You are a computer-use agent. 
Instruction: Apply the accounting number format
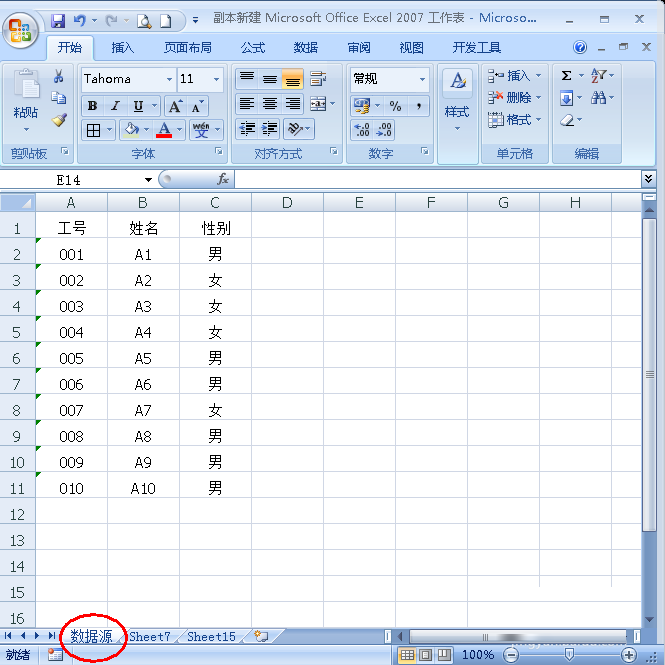tap(362, 106)
